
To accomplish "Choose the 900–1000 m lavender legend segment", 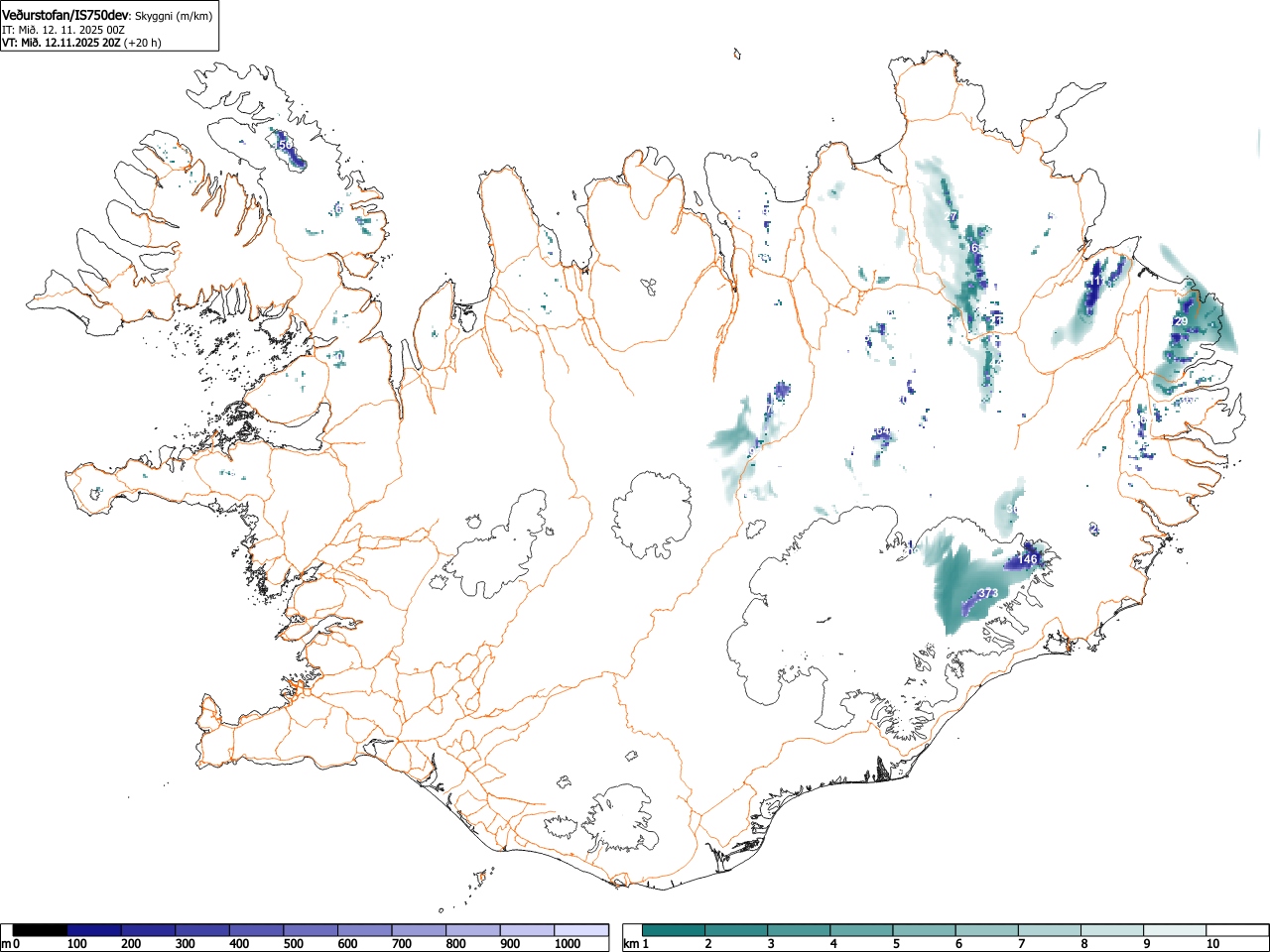I will (527, 930).
